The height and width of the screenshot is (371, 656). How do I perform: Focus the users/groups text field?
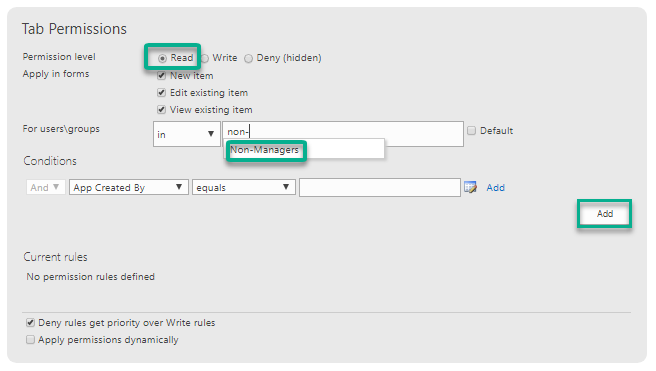coord(343,134)
